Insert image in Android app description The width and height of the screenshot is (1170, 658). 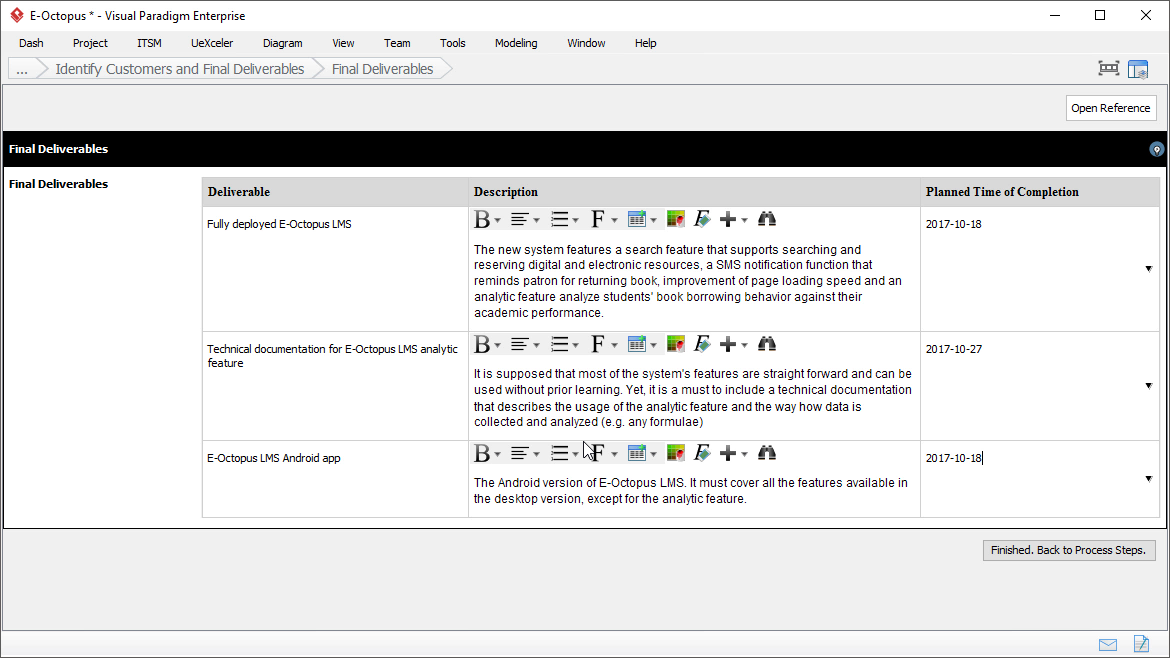tap(676, 453)
